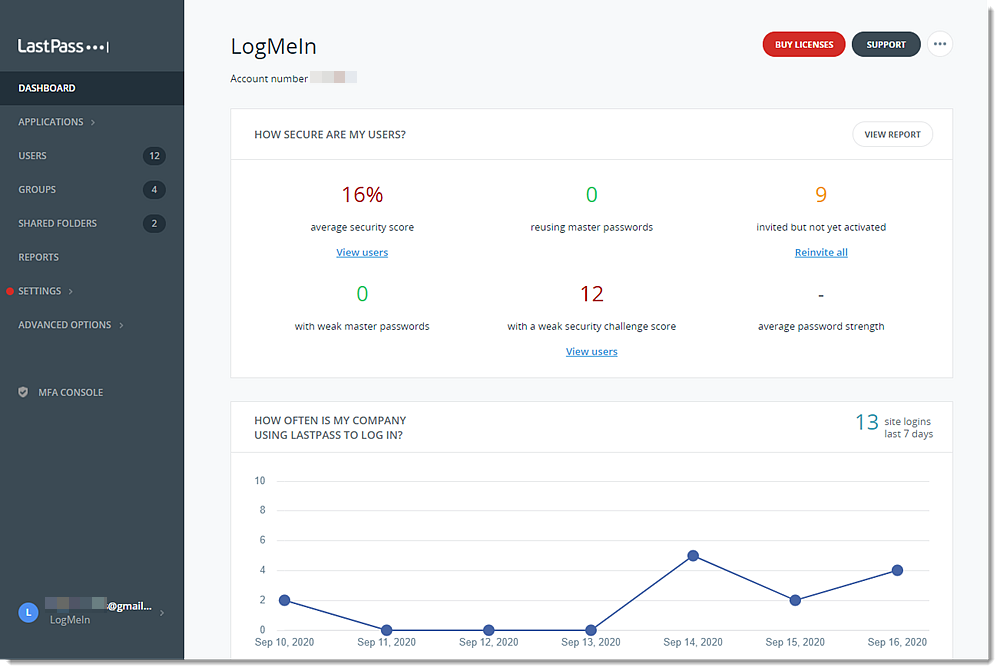The height and width of the screenshot is (671, 1000).
Task: Click the 0 with weak master passwords value
Action: pyautogui.click(x=362, y=294)
